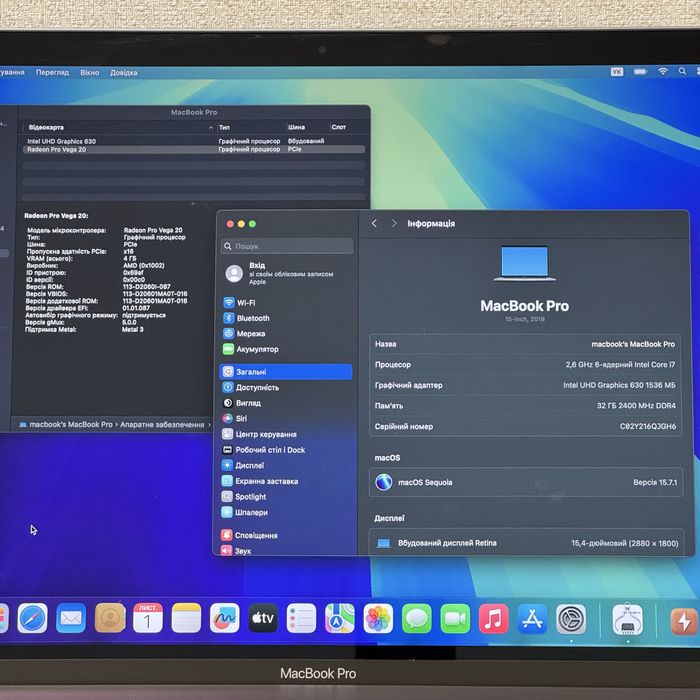Open the Messages app in Dock

pyautogui.click(x=417, y=618)
